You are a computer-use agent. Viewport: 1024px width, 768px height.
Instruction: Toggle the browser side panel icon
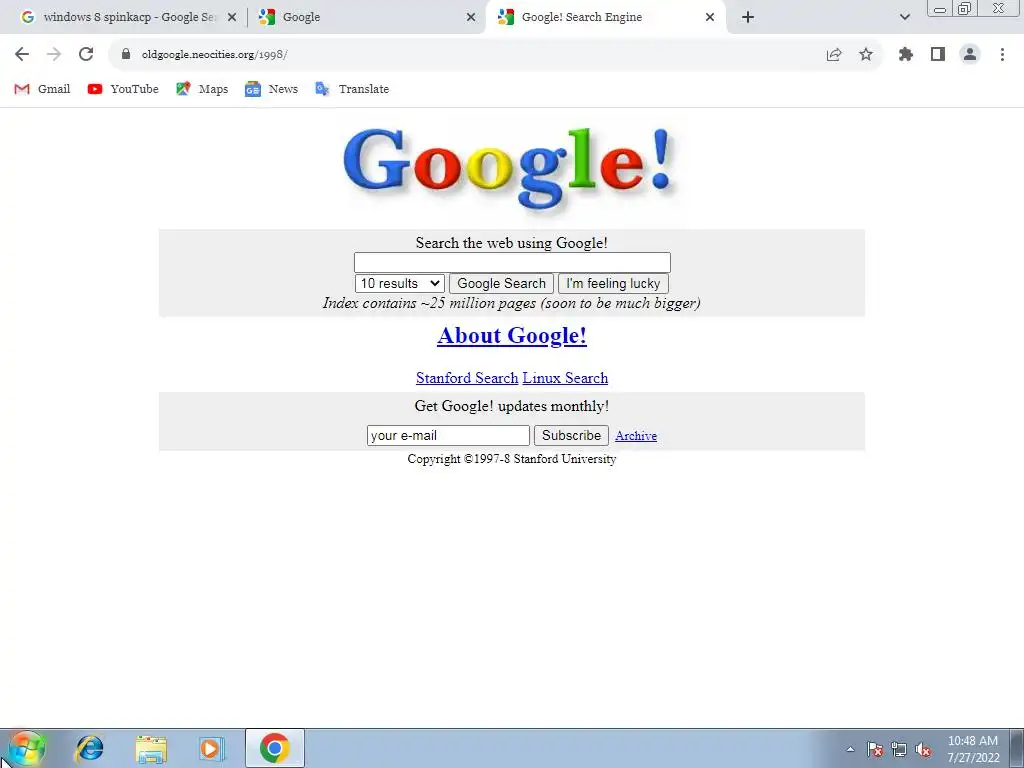pyautogui.click(x=938, y=54)
